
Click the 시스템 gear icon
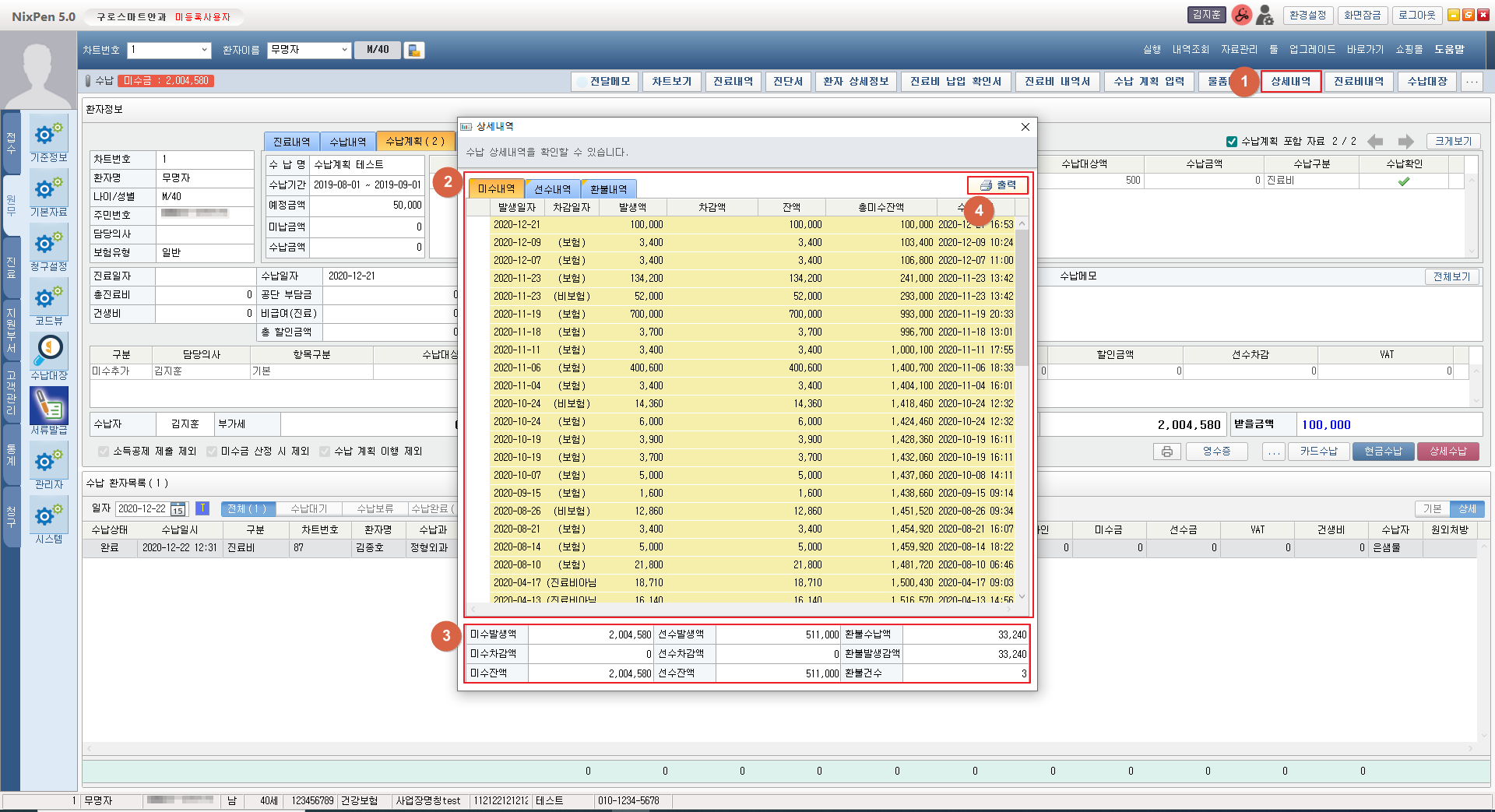(x=48, y=515)
